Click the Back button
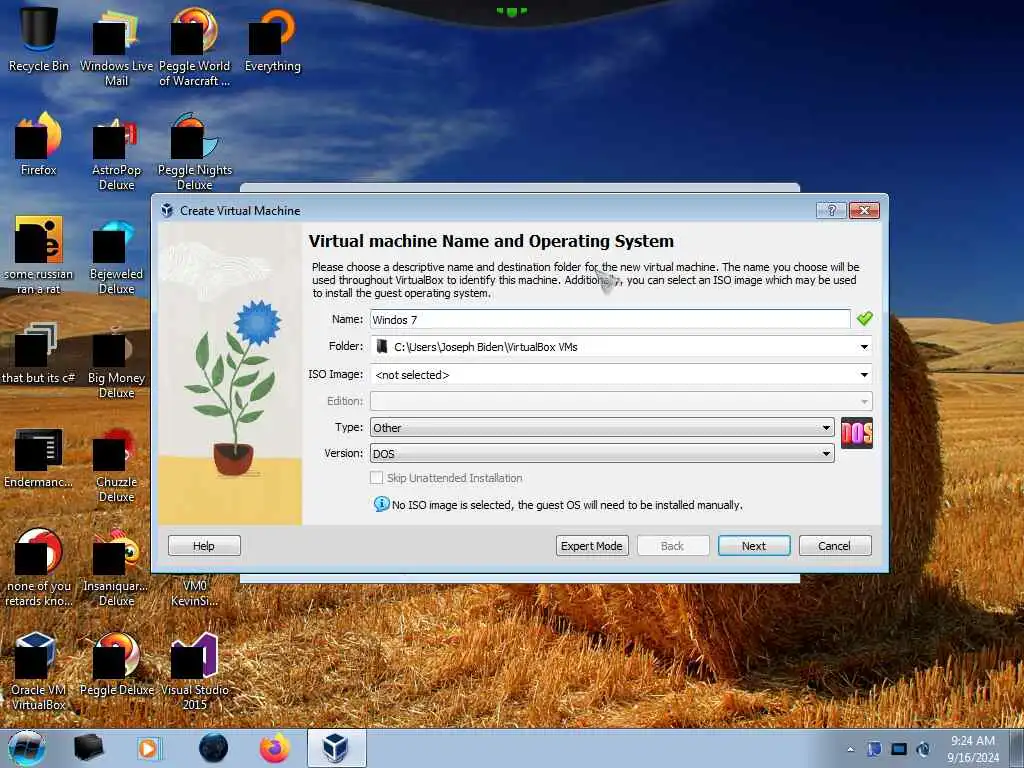Image resolution: width=1024 pixels, height=768 pixels. coord(673,546)
